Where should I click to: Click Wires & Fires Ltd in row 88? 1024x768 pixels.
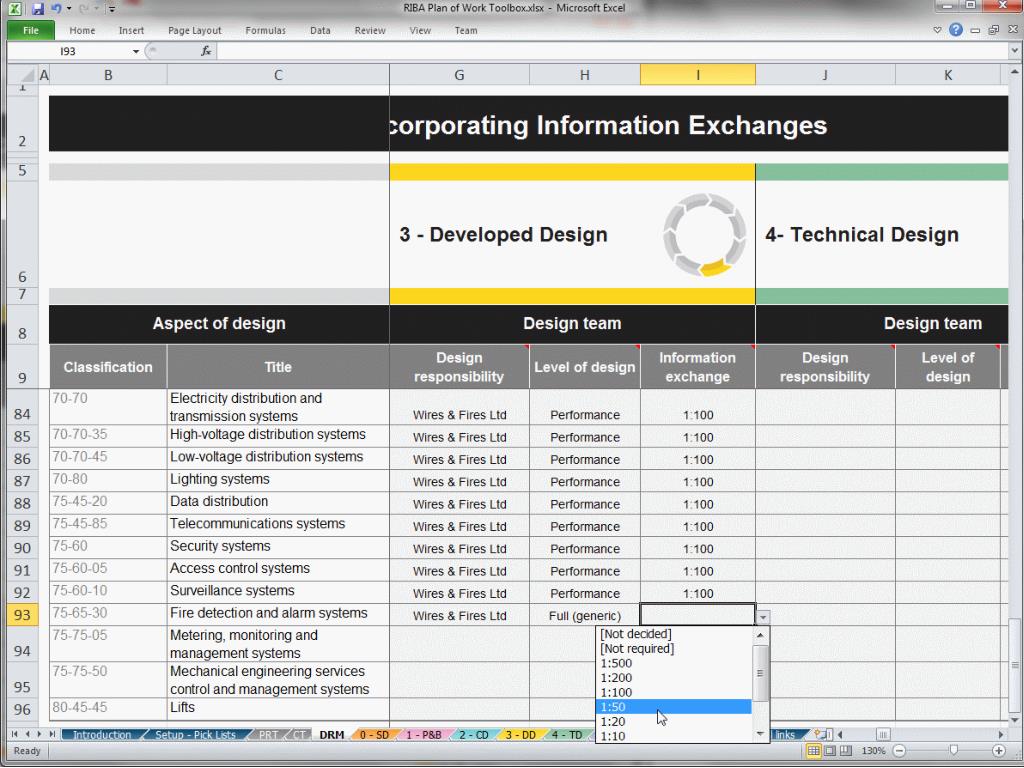459,504
